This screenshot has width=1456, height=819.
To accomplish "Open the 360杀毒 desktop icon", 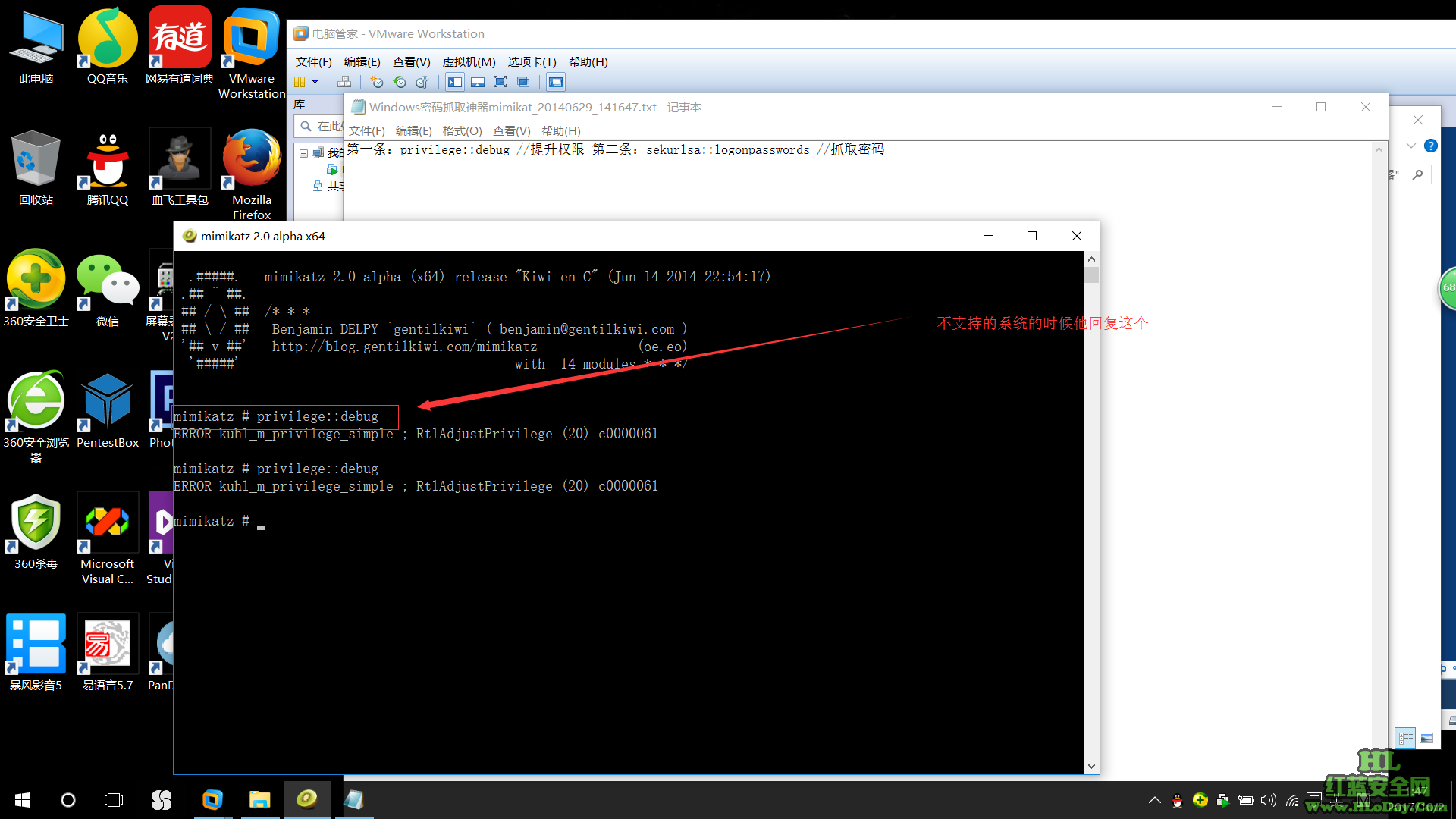I will click(x=36, y=532).
